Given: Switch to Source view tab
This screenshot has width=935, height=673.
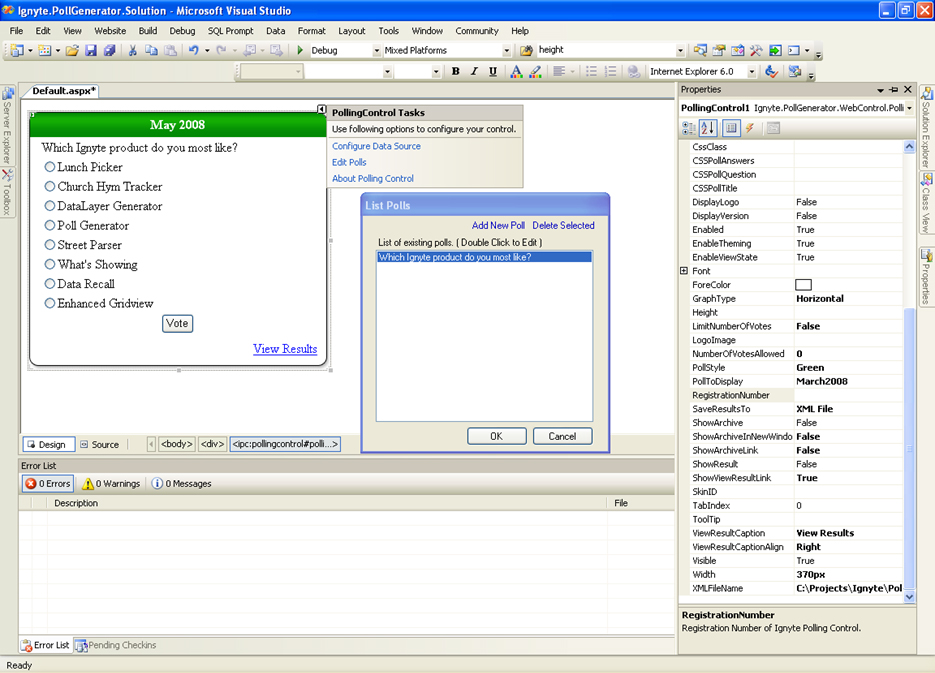Looking at the screenshot, I should tap(100, 445).
